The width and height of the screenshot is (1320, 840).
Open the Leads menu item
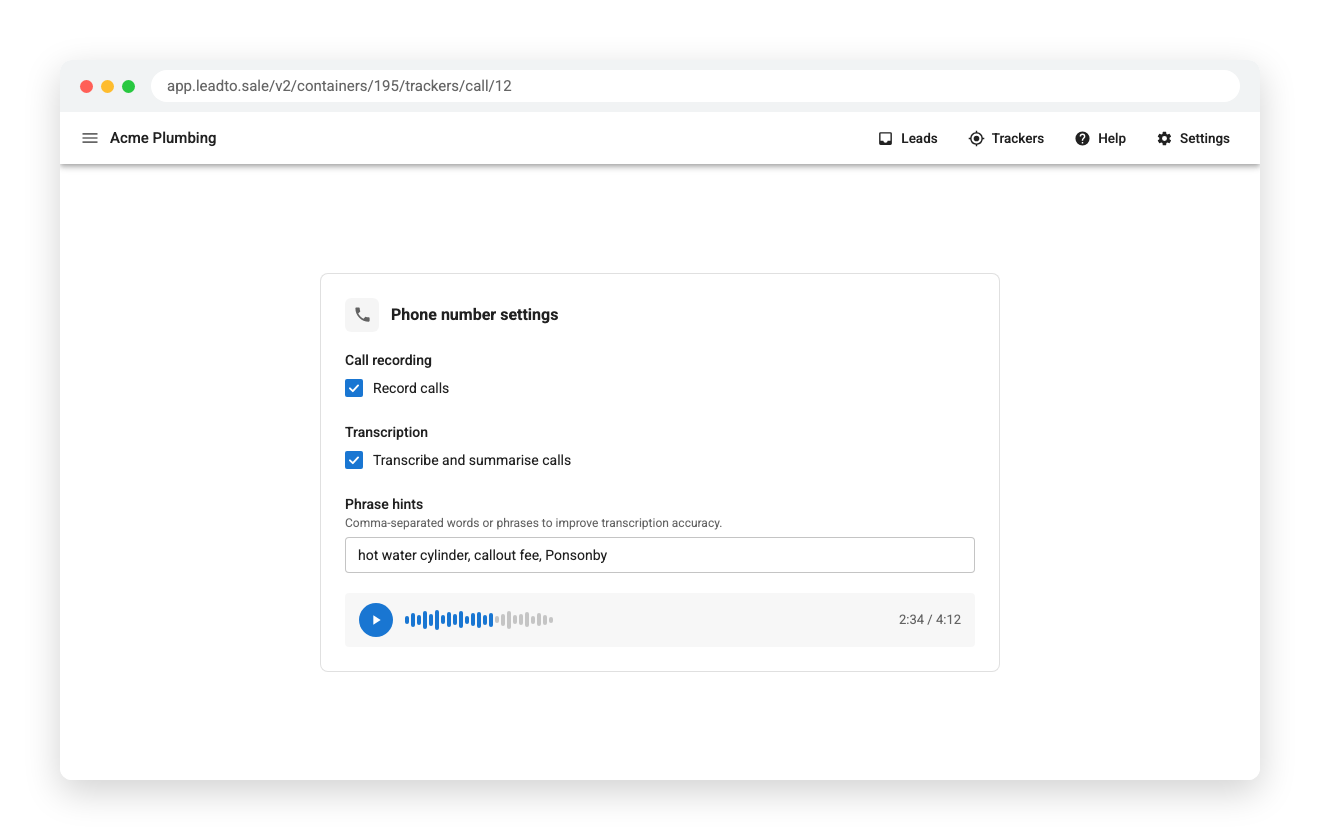(908, 139)
